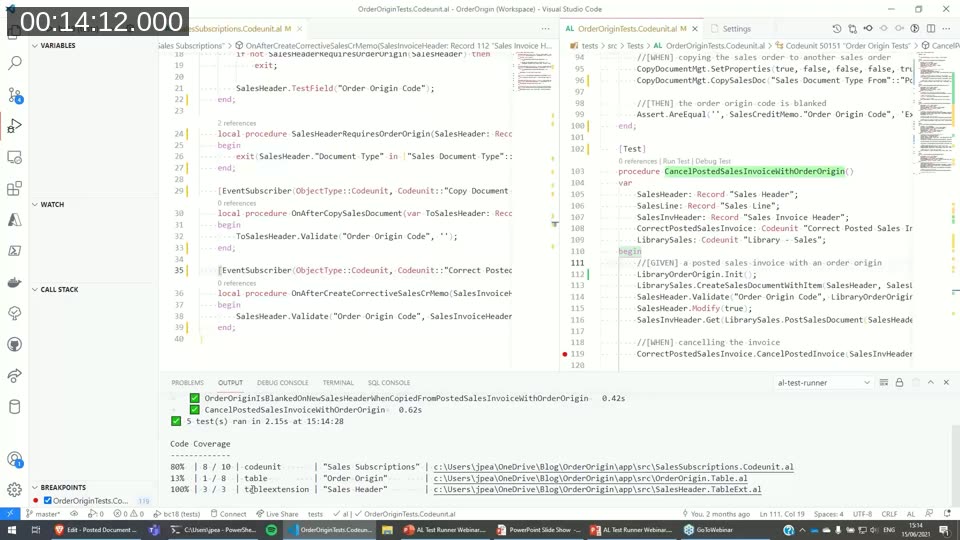Click 'Tests' folder in the breadcrumb
This screenshot has width=960, height=540.
tap(635, 45)
